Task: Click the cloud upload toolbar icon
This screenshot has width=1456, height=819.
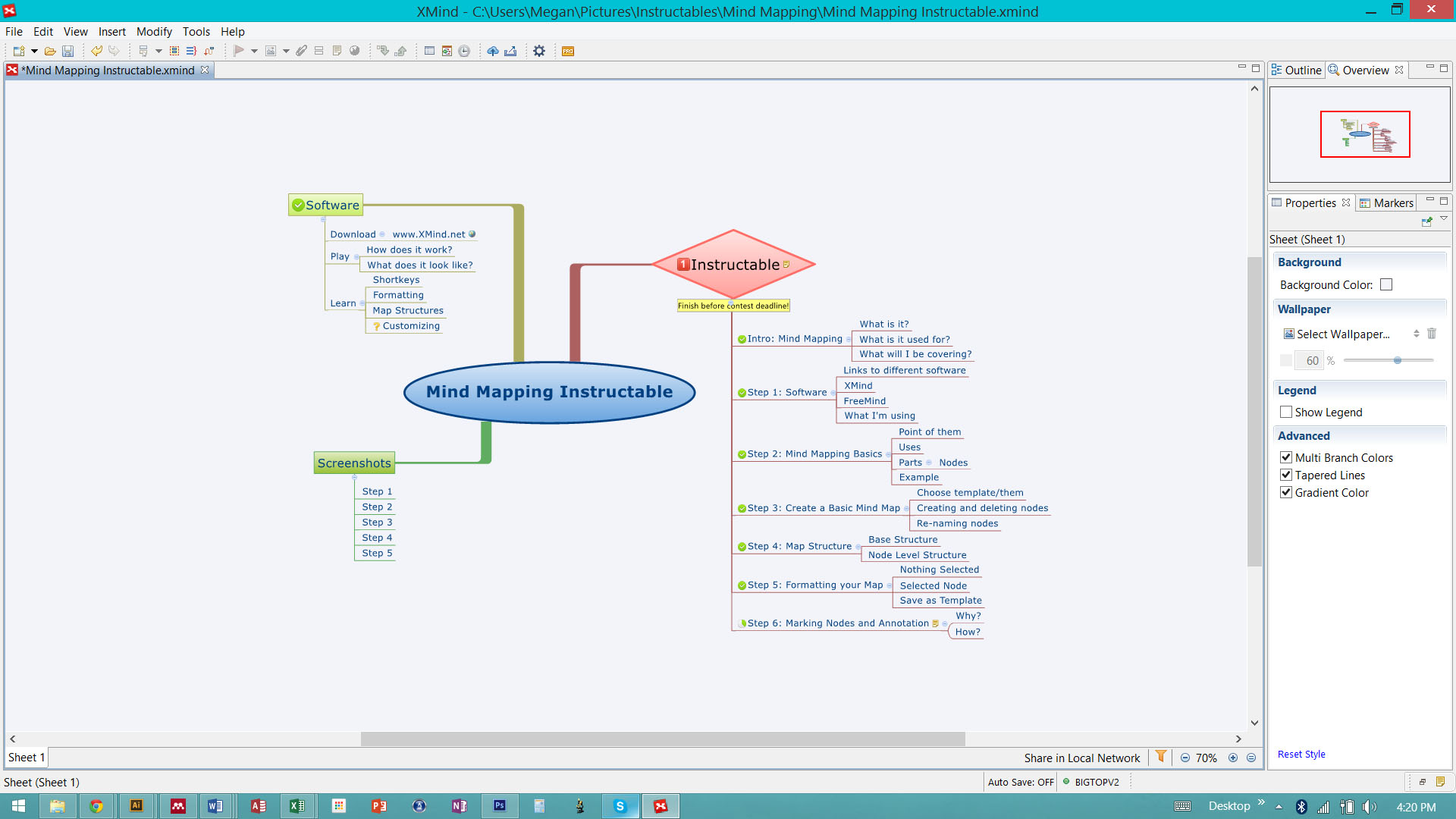Action: coord(493,51)
